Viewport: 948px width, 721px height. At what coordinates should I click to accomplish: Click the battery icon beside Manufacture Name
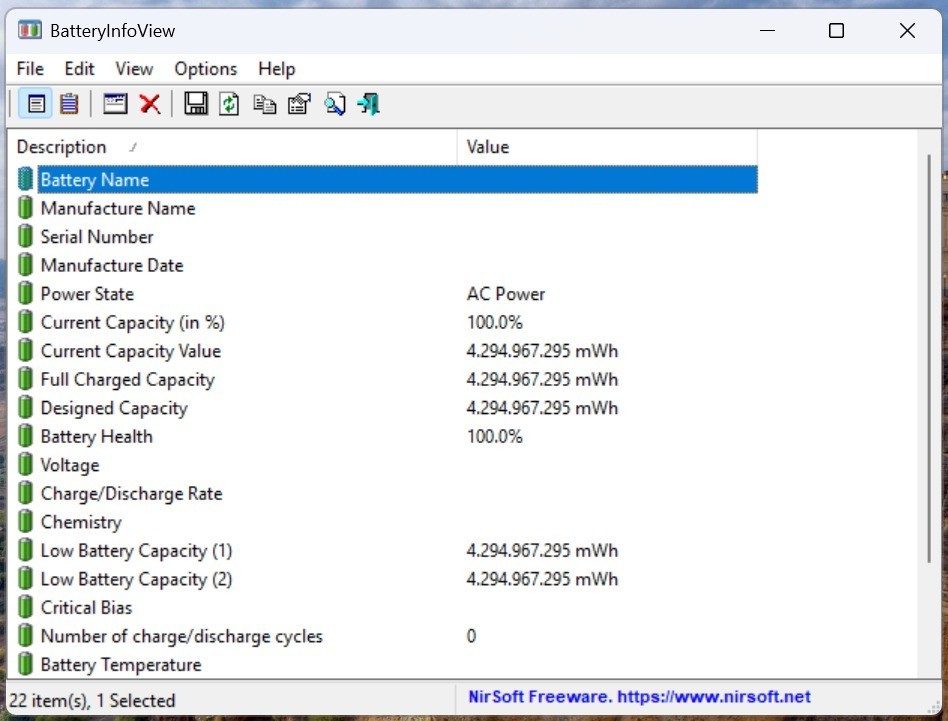(25, 208)
